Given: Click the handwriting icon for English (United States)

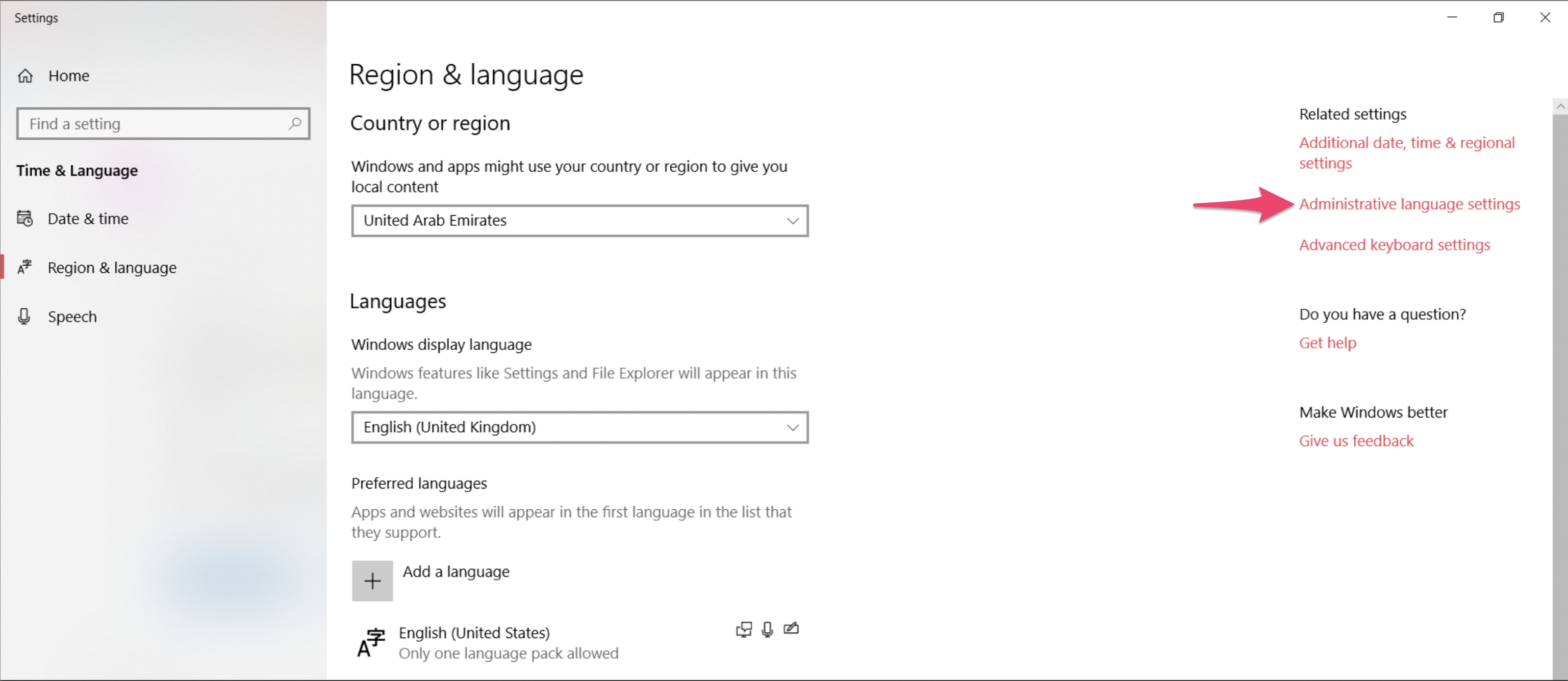Looking at the screenshot, I should coord(791,628).
